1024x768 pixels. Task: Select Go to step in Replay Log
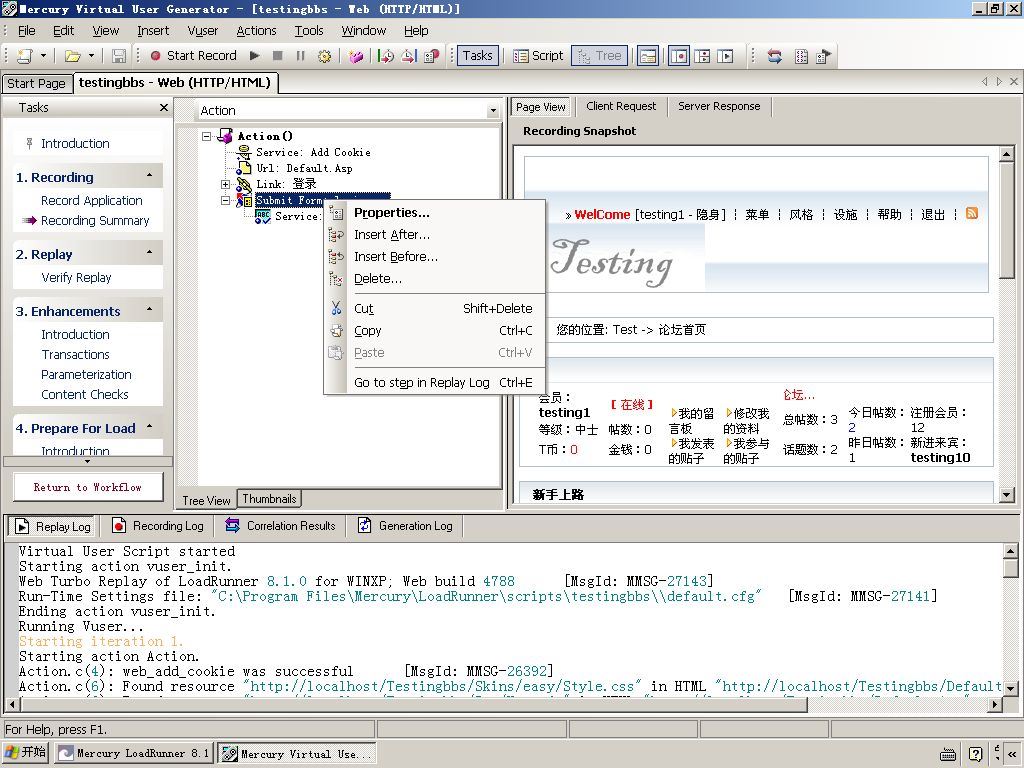(x=434, y=383)
